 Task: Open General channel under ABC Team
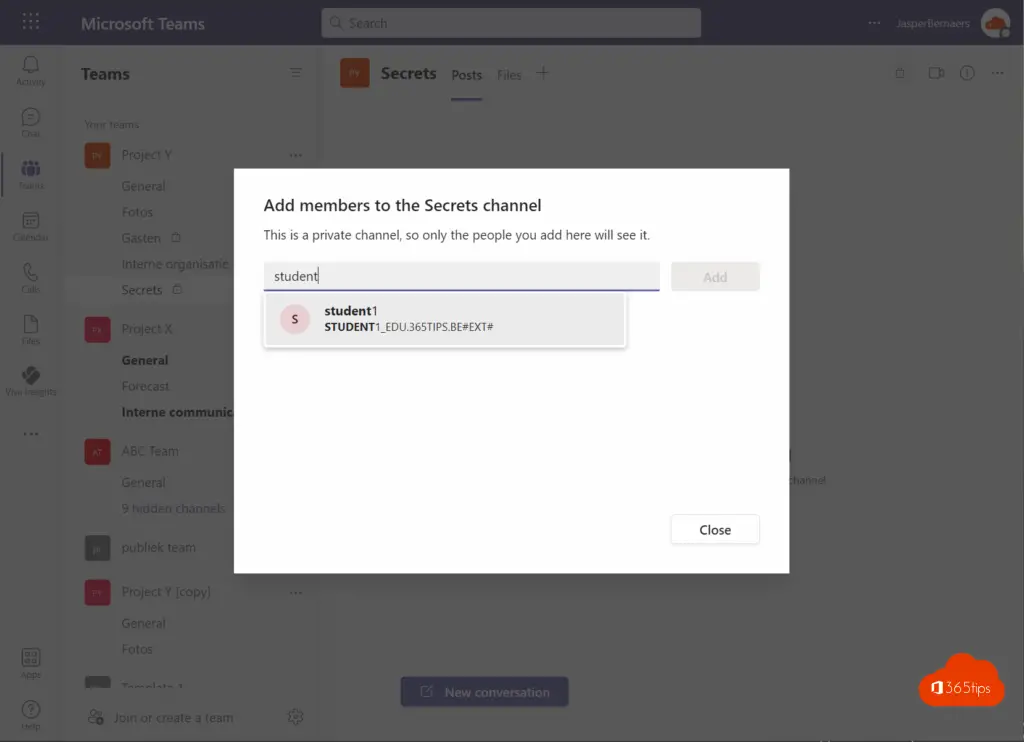point(143,483)
